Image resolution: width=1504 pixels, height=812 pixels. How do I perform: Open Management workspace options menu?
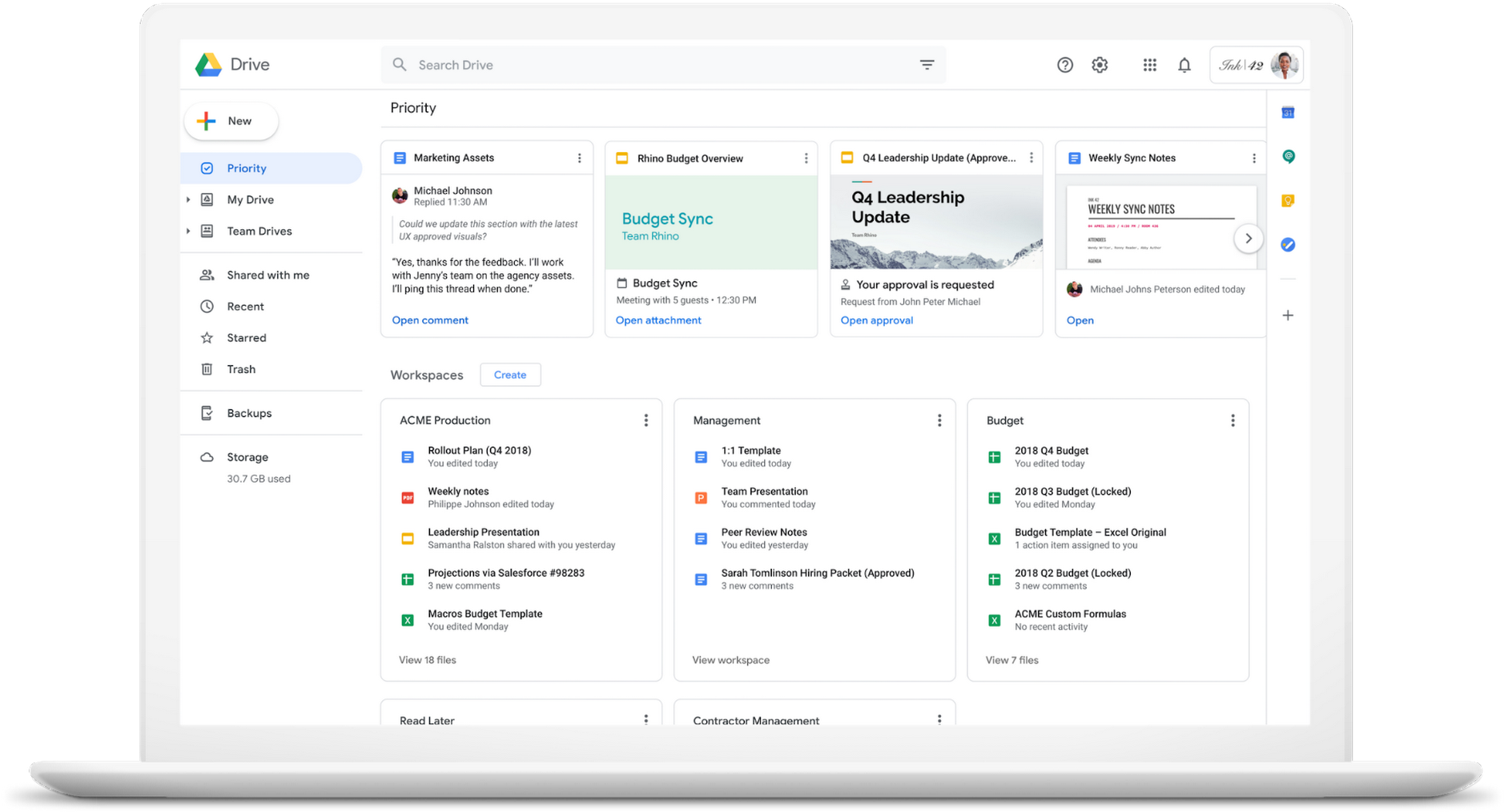(939, 420)
